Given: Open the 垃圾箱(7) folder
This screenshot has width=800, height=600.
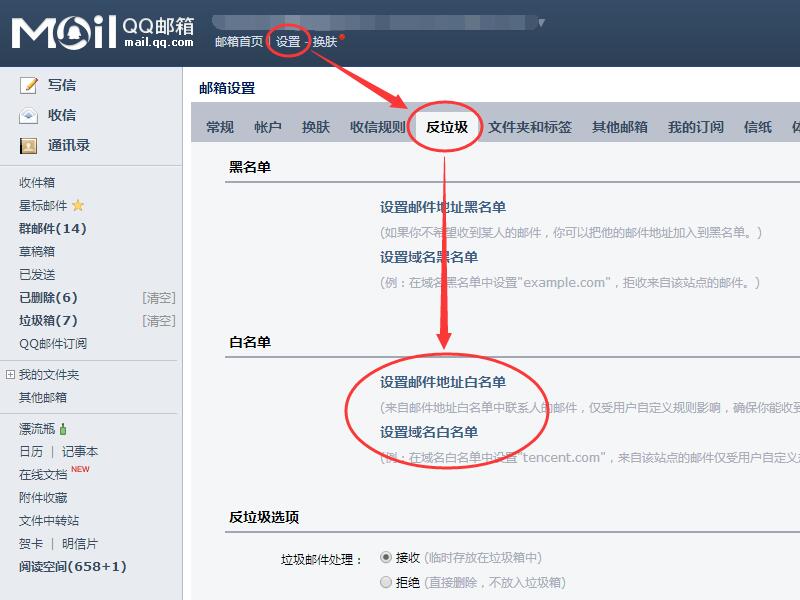Looking at the screenshot, I should pyautogui.click(x=48, y=320).
